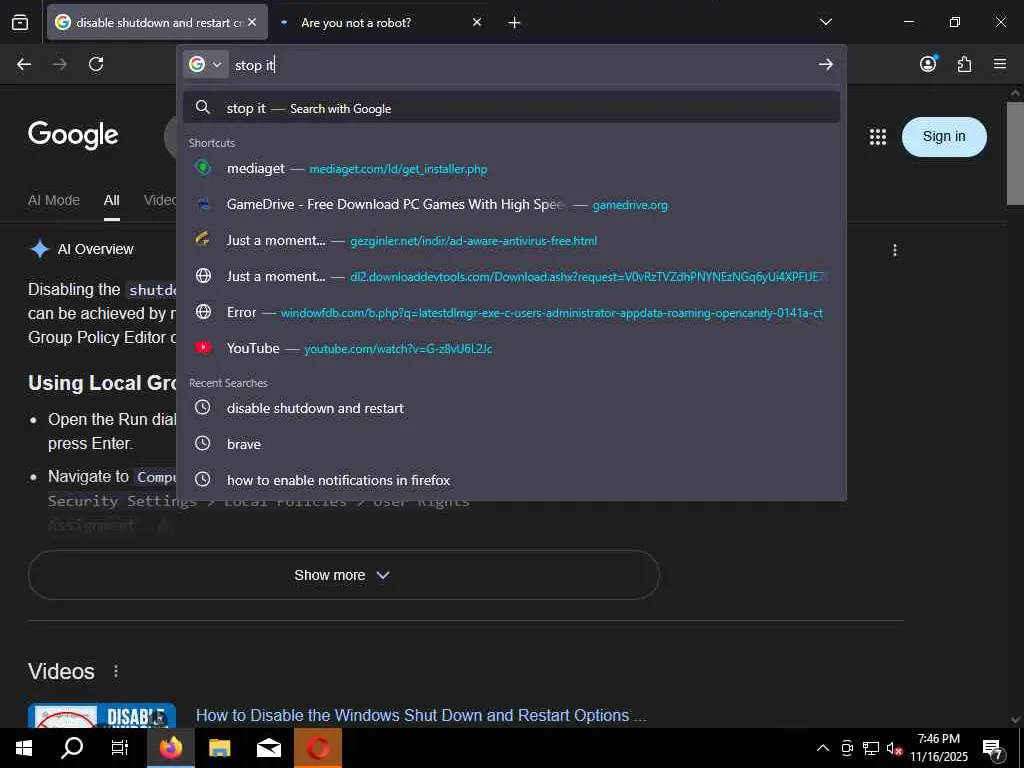Open the YouTube shortcut suggestion
The image size is (1024, 768).
(x=511, y=348)
